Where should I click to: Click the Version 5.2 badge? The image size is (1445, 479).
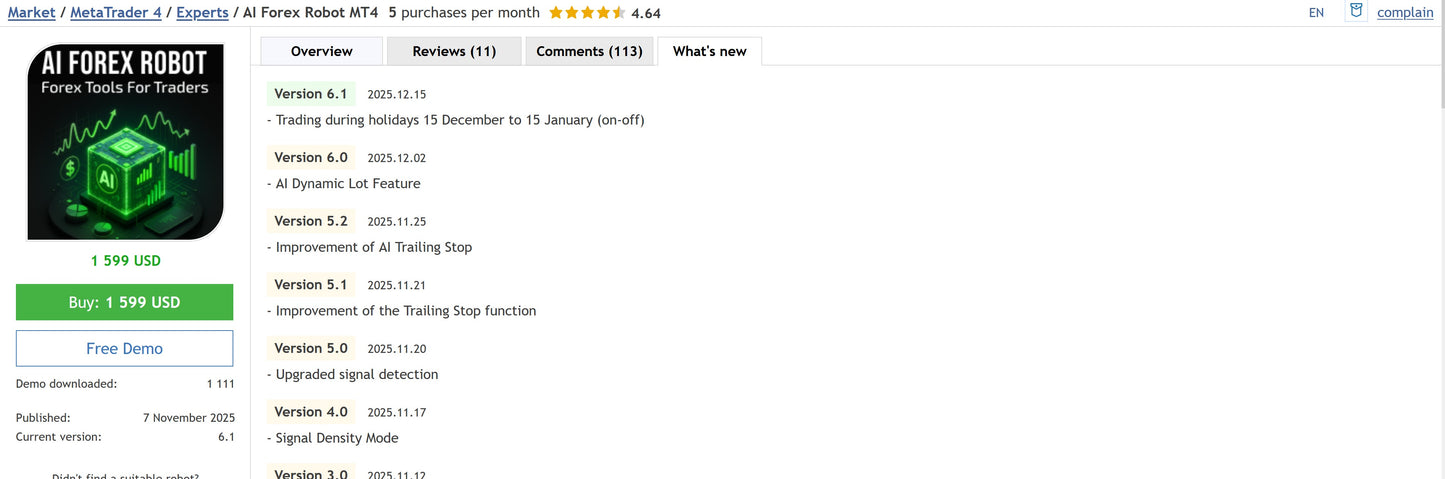coord(311,221)
